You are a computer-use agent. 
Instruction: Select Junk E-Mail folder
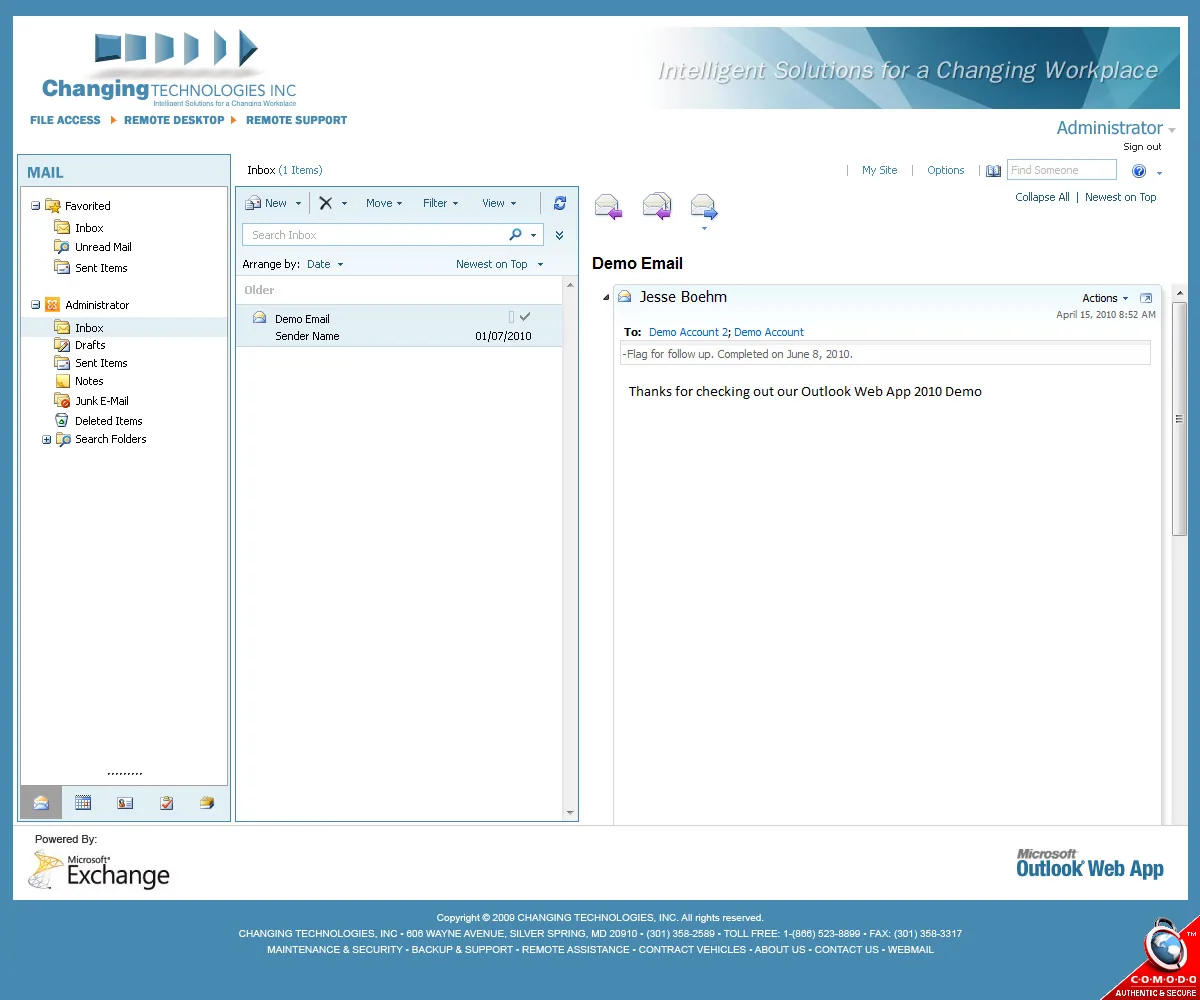pyautogui.click(x=101, y=401)
